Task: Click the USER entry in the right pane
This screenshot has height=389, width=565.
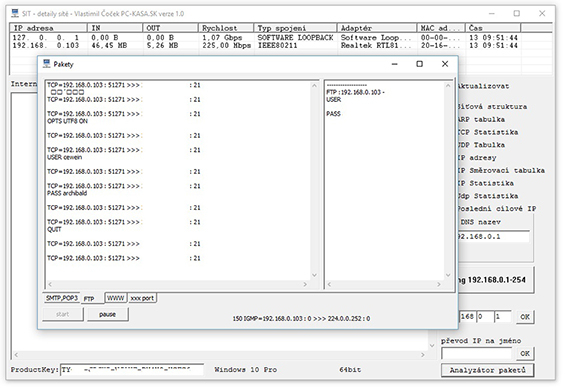Action: [x=333, y=99]
